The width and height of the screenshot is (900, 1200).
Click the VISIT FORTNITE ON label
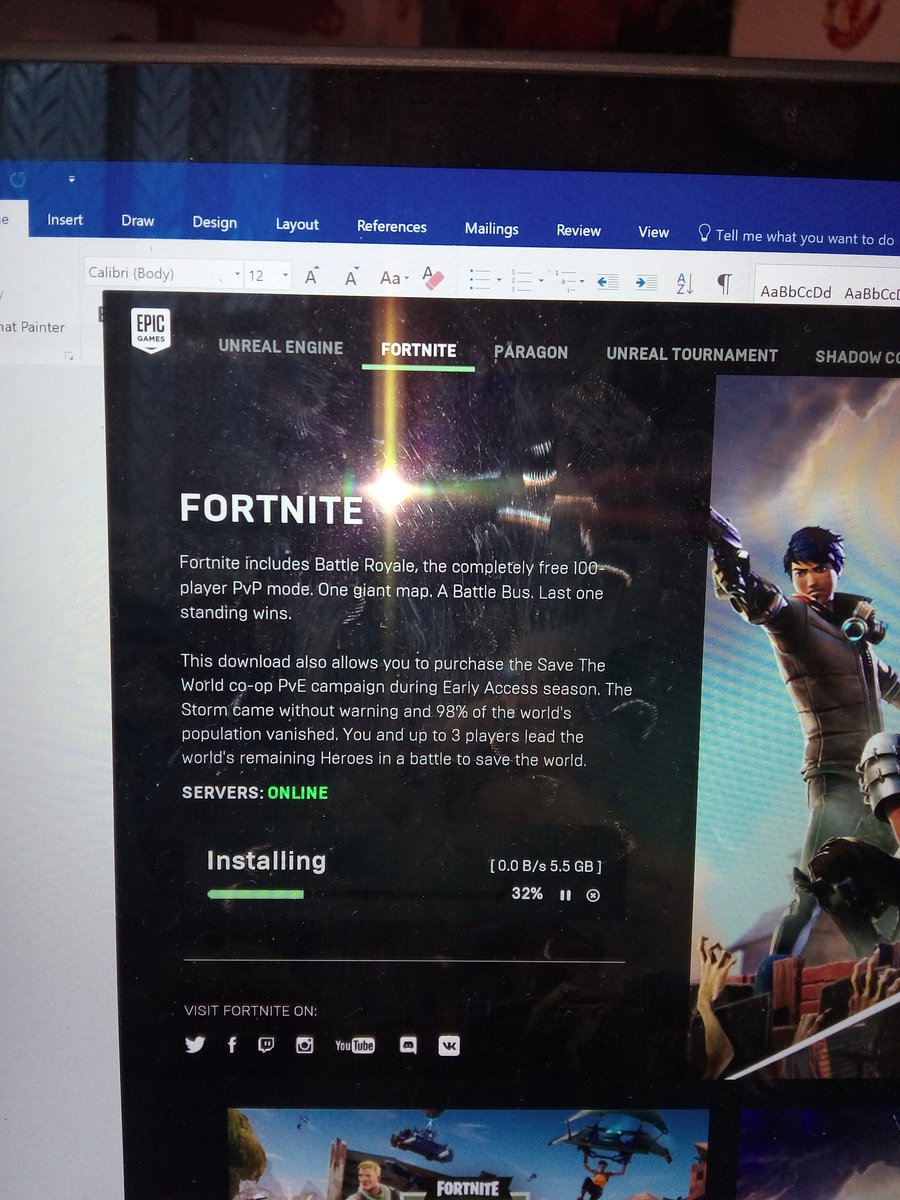point(251,1010)
